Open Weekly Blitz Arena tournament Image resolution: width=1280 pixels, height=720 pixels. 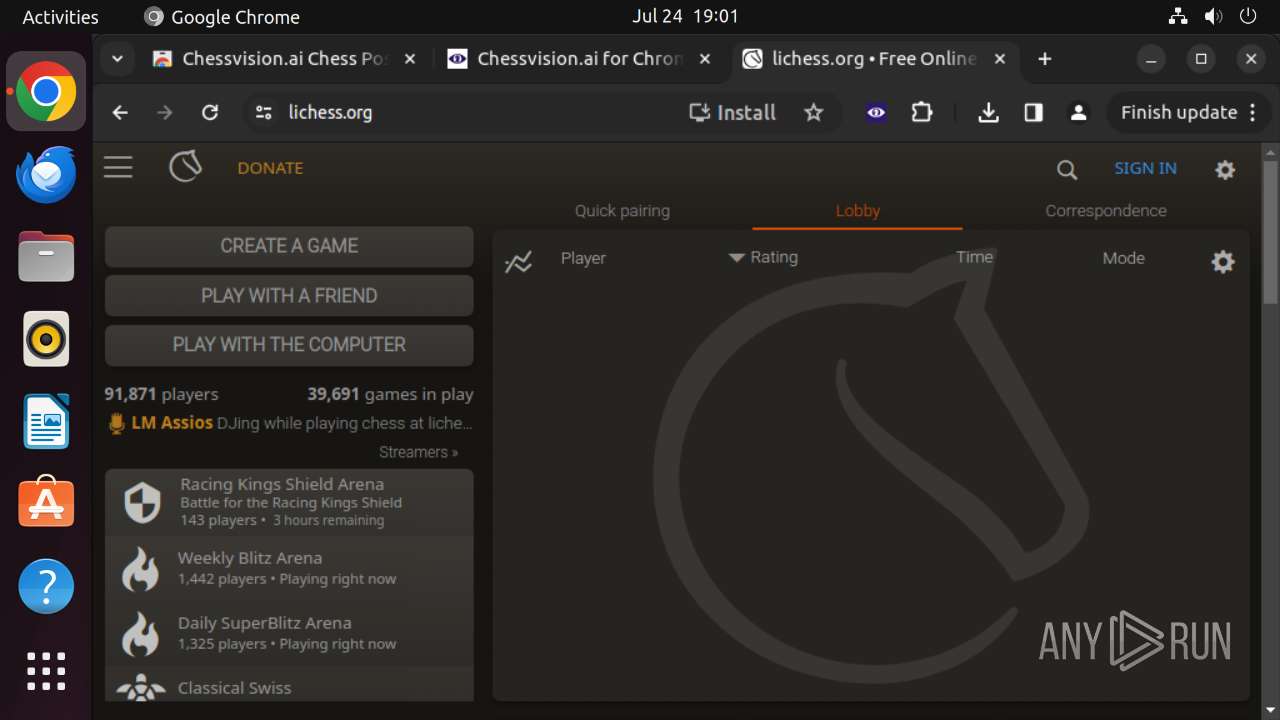coord(289,568)
